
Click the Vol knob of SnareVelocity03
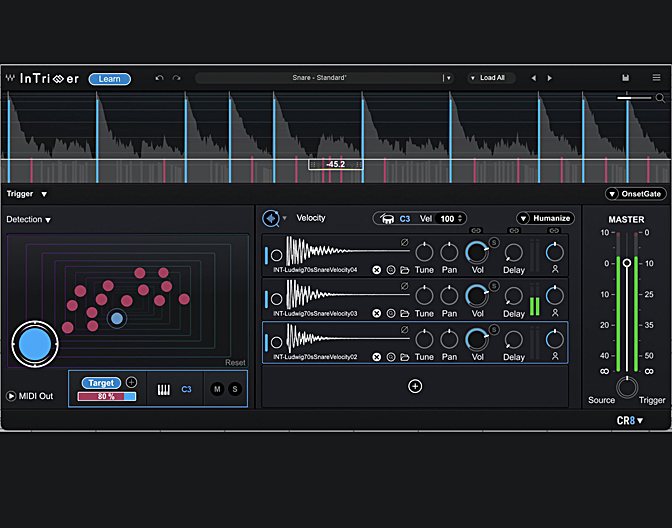pos(477,295)
